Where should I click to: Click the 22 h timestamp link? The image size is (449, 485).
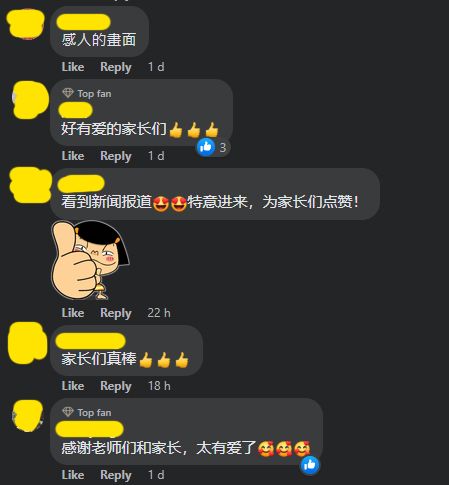[159, 313]
